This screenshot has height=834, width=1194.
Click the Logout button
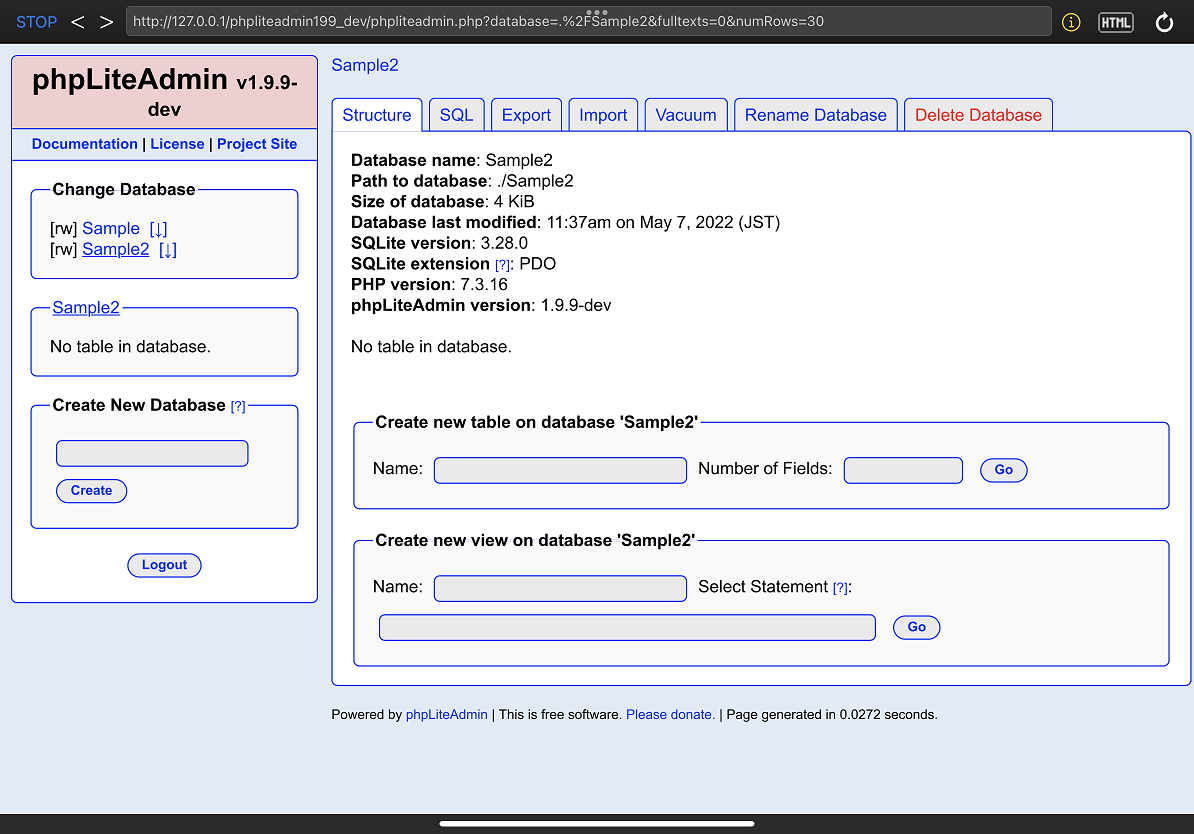click(x=164, y=565)
